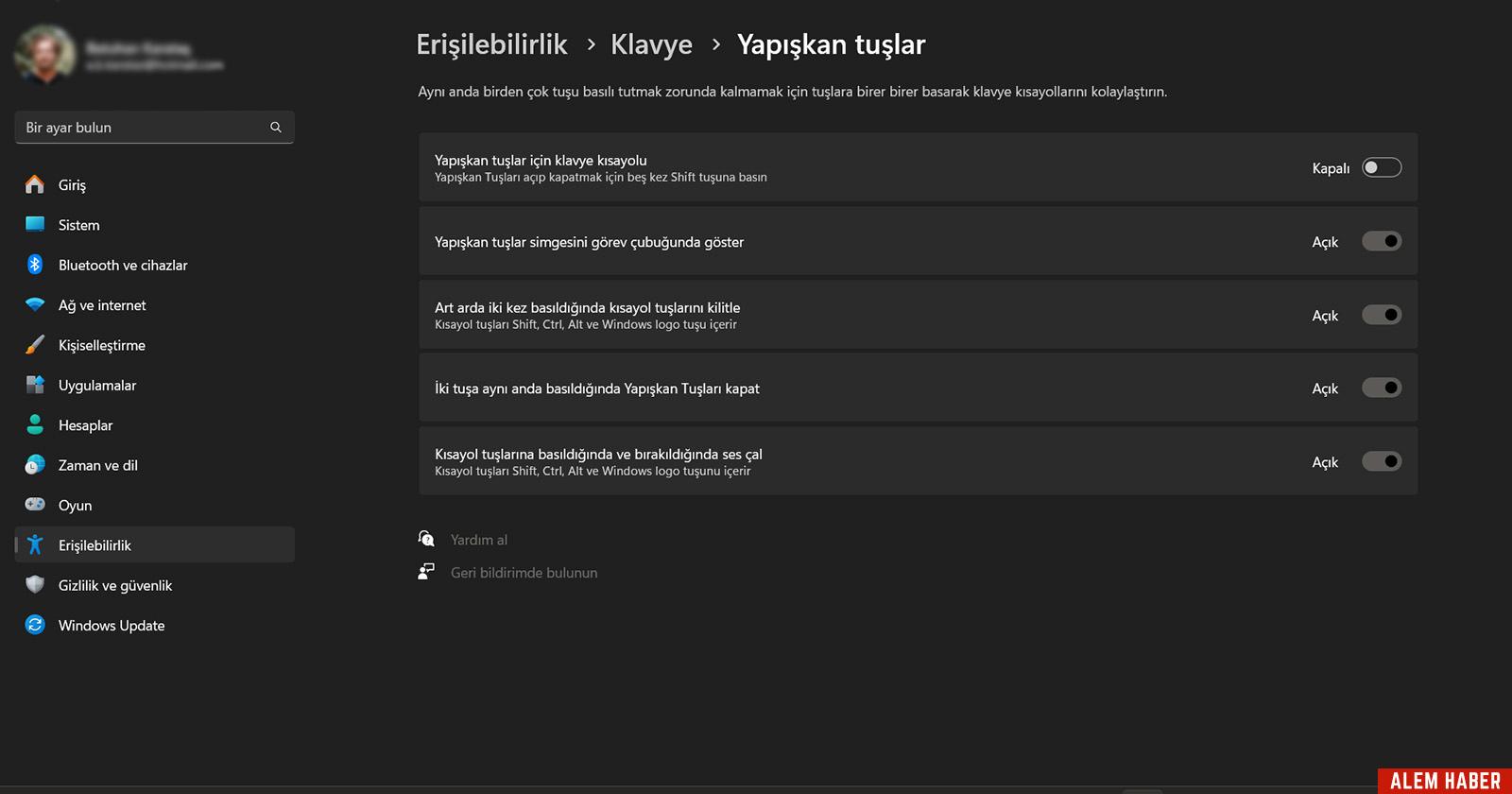This screenshot has height=794, width=1512.
Task: Click the Sistem monitor icon
Action: [35, 224]
